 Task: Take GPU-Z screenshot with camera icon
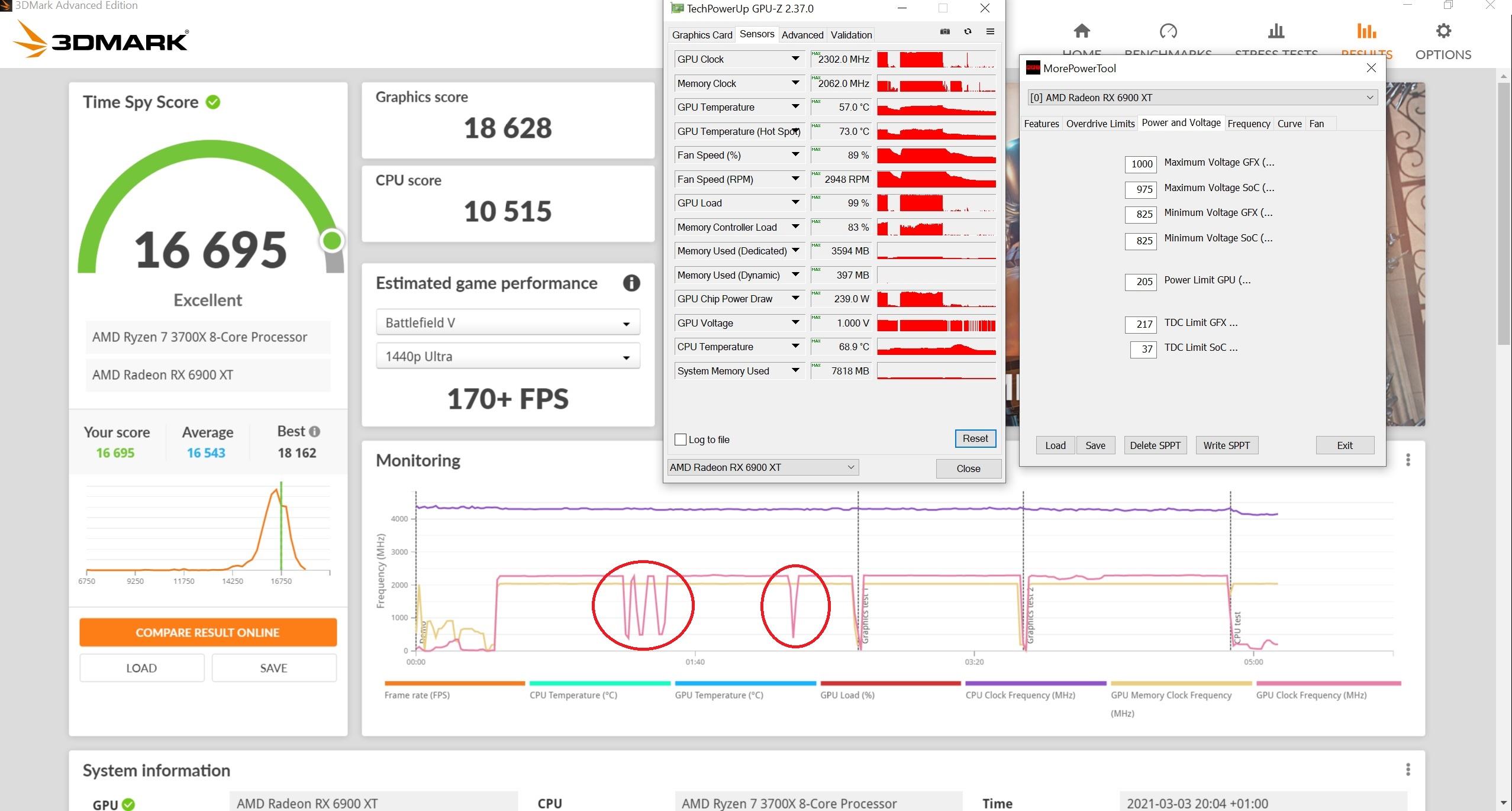pos(945,32)
